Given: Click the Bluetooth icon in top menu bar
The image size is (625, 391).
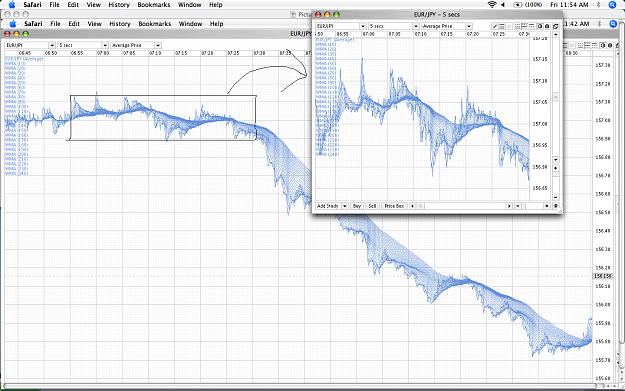Looking at the screenshot, I should (598, 5).
